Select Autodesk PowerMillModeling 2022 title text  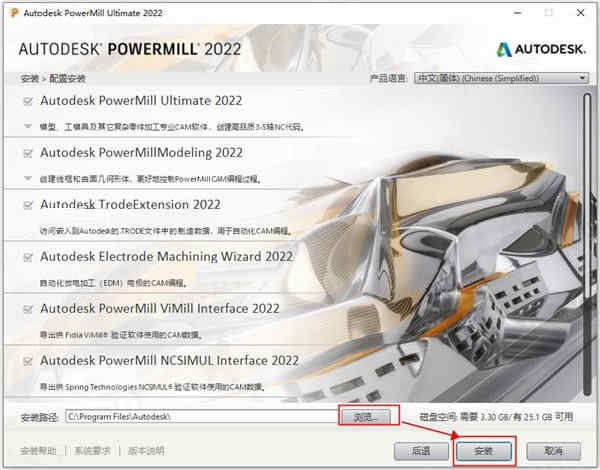pos(142,153)
